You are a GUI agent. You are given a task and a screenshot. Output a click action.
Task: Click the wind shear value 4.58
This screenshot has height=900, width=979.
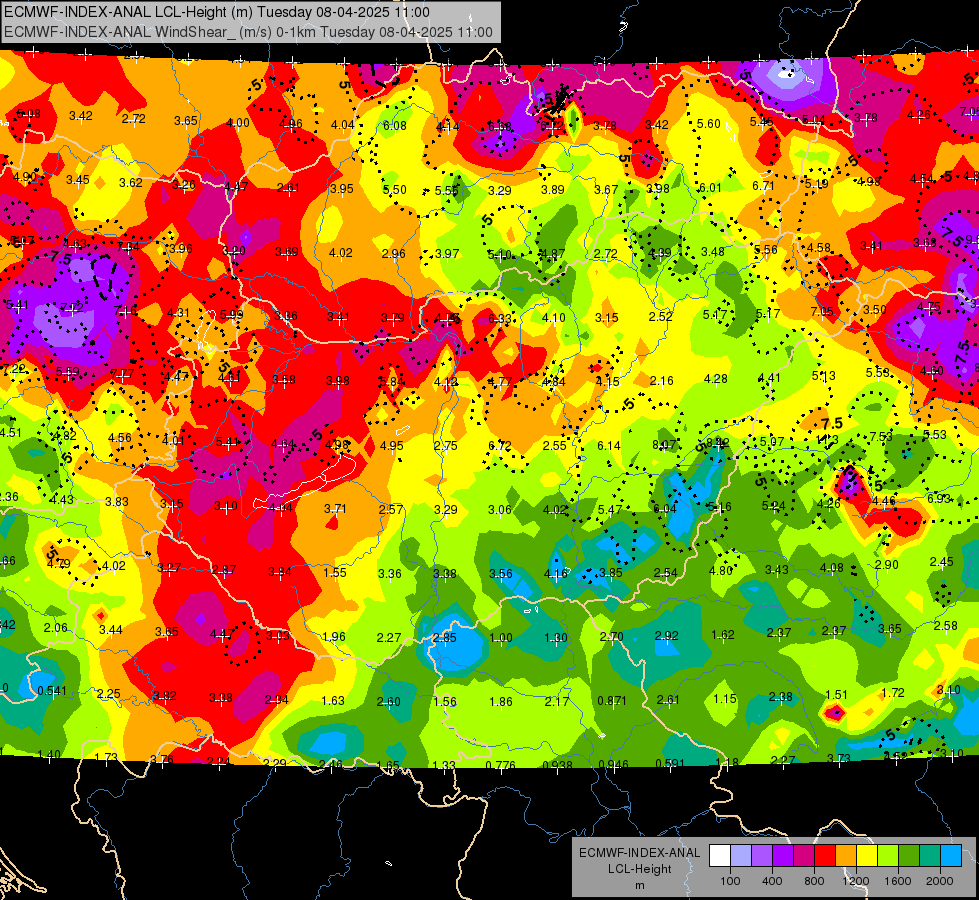point(818,247)
